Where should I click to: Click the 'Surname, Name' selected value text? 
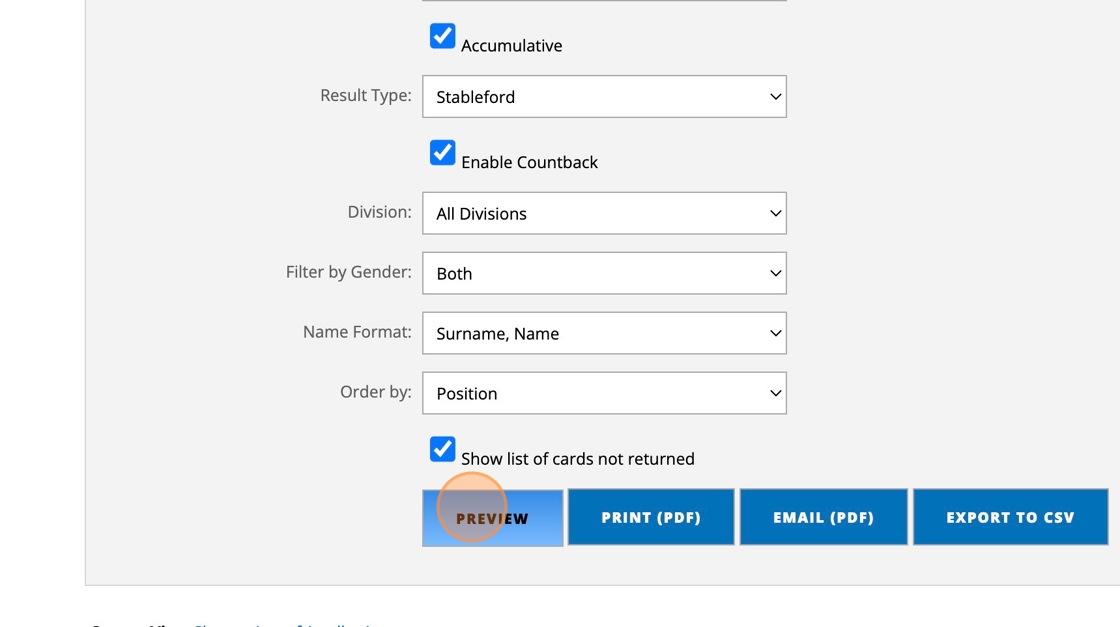pyautogui.click(x=497, y=334)
